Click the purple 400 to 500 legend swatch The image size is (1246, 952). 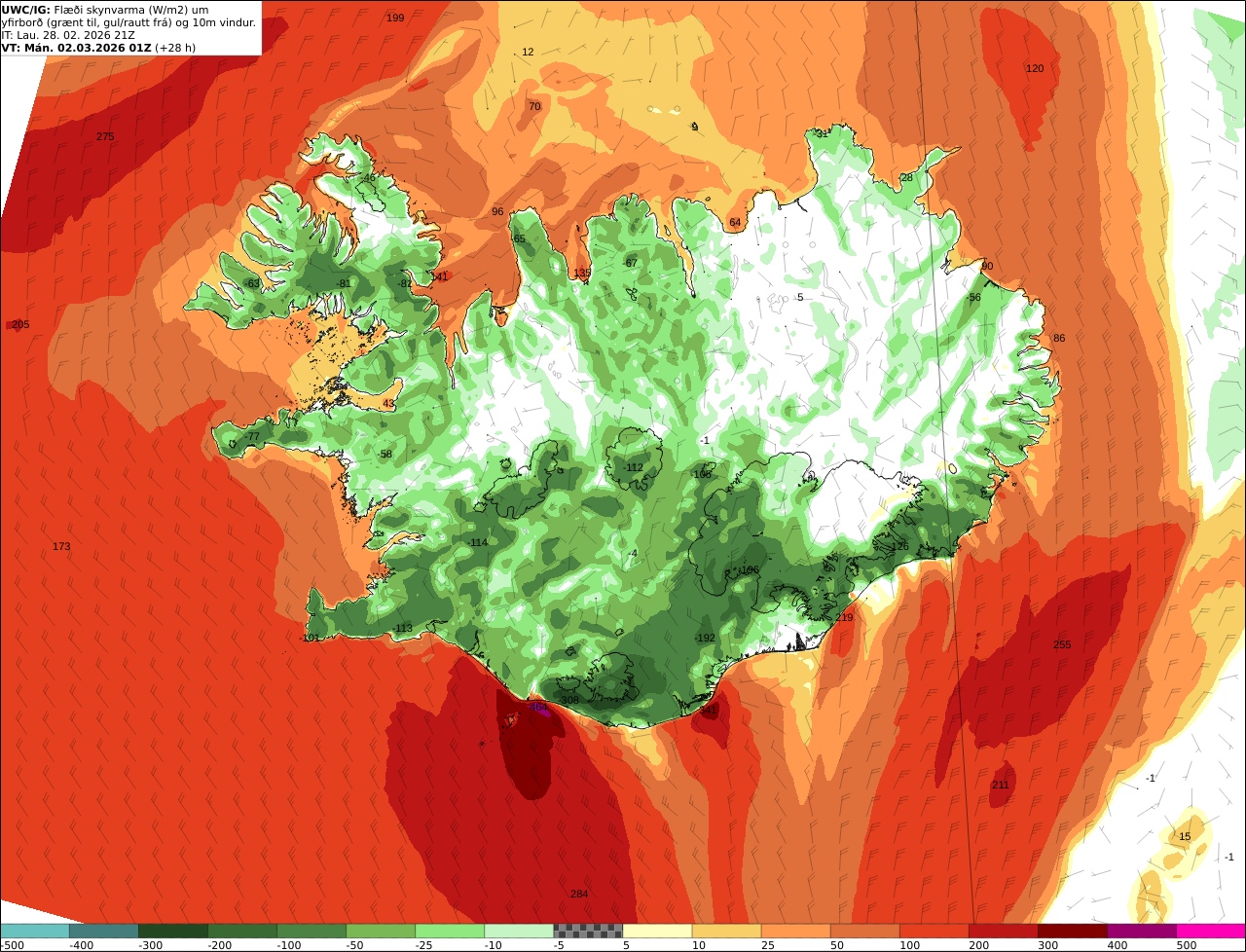(1142, 930)
